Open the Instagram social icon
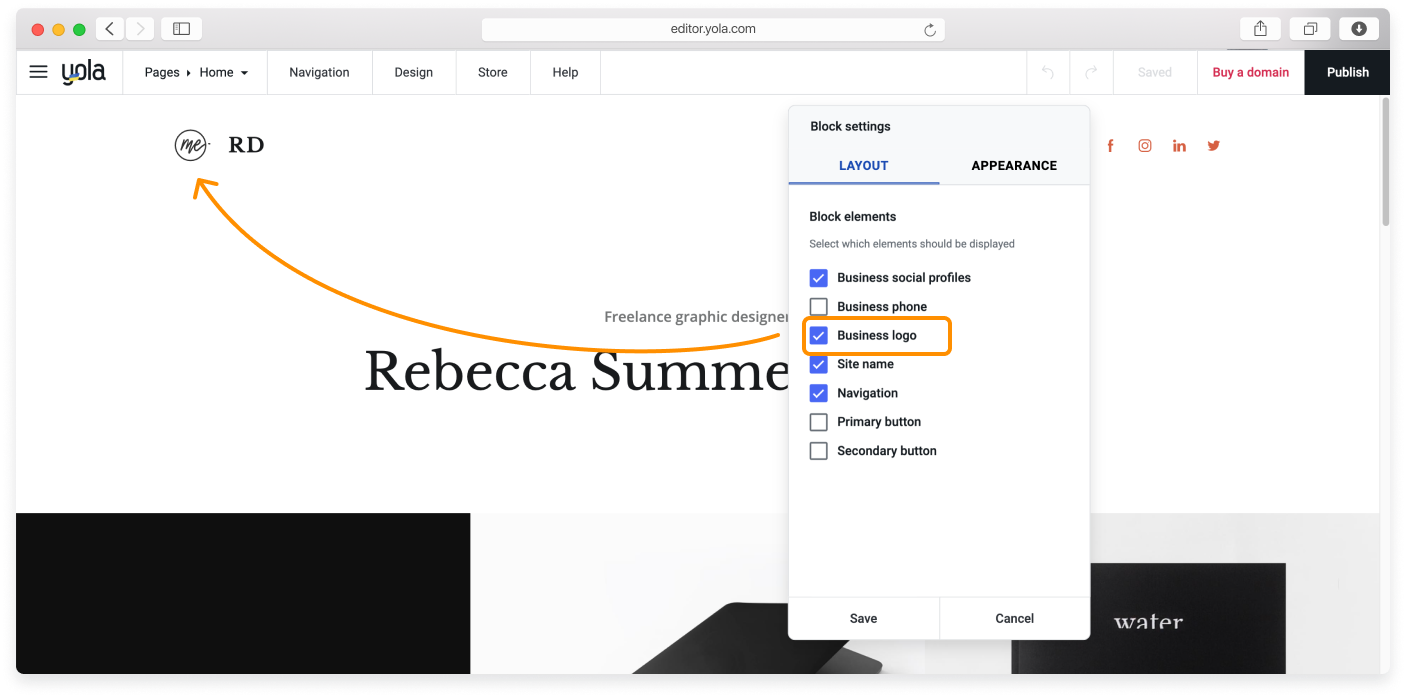1406x698 pixels. point(1145,146)
